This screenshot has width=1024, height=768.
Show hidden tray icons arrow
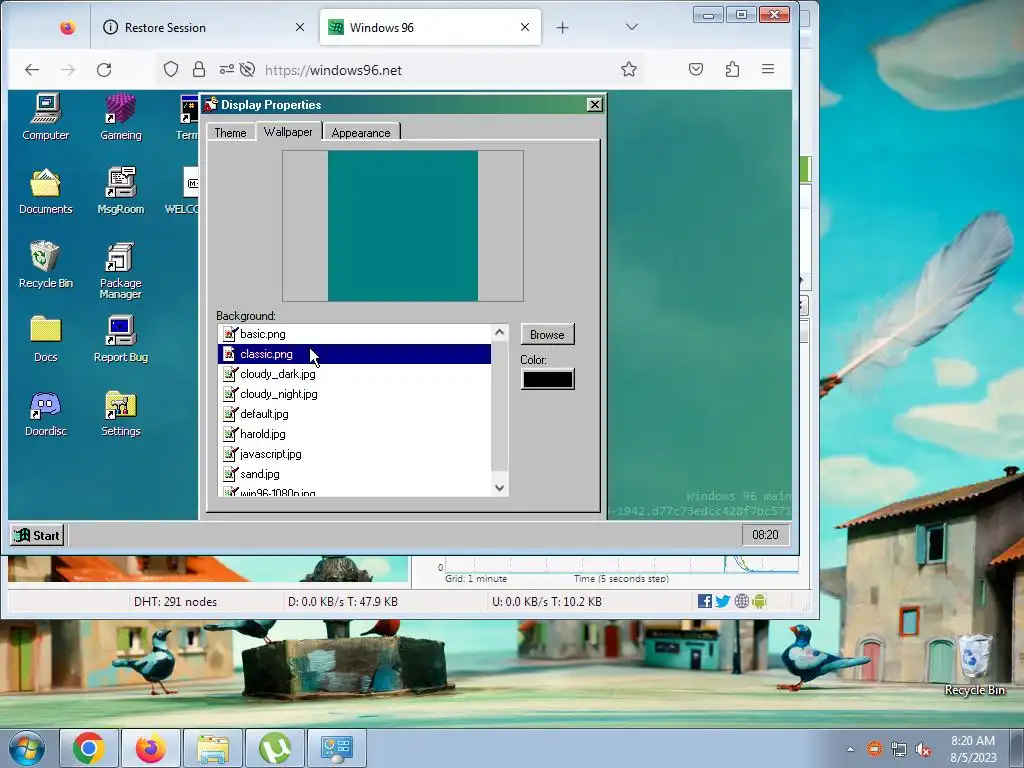(850, 750)
